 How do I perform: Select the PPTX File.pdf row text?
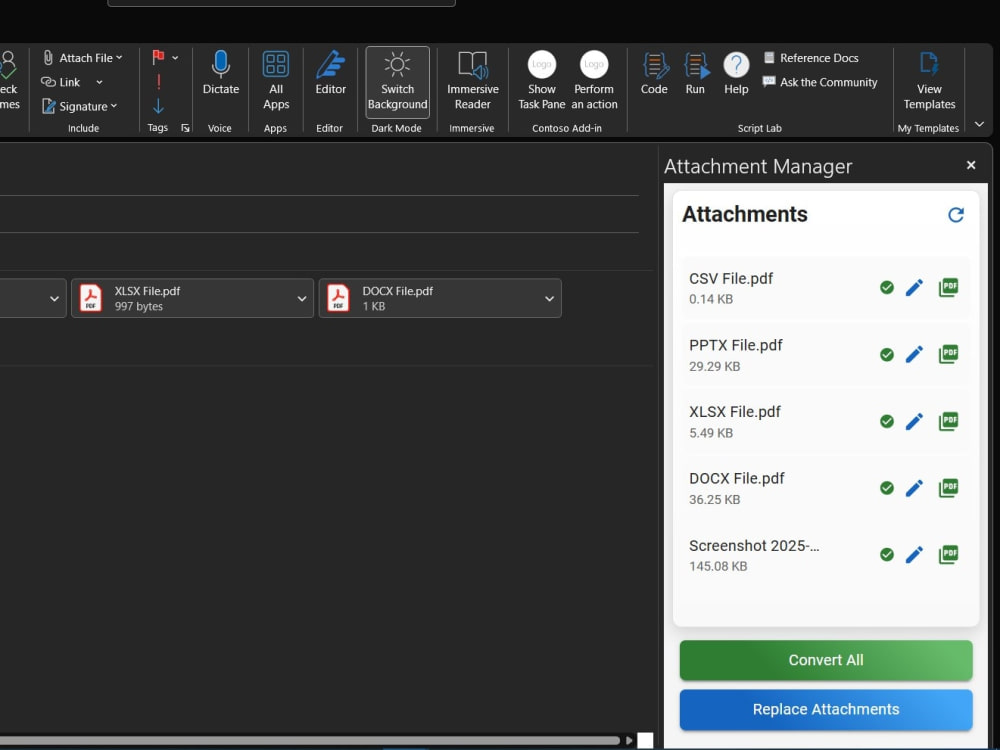(x=735, y=345)
